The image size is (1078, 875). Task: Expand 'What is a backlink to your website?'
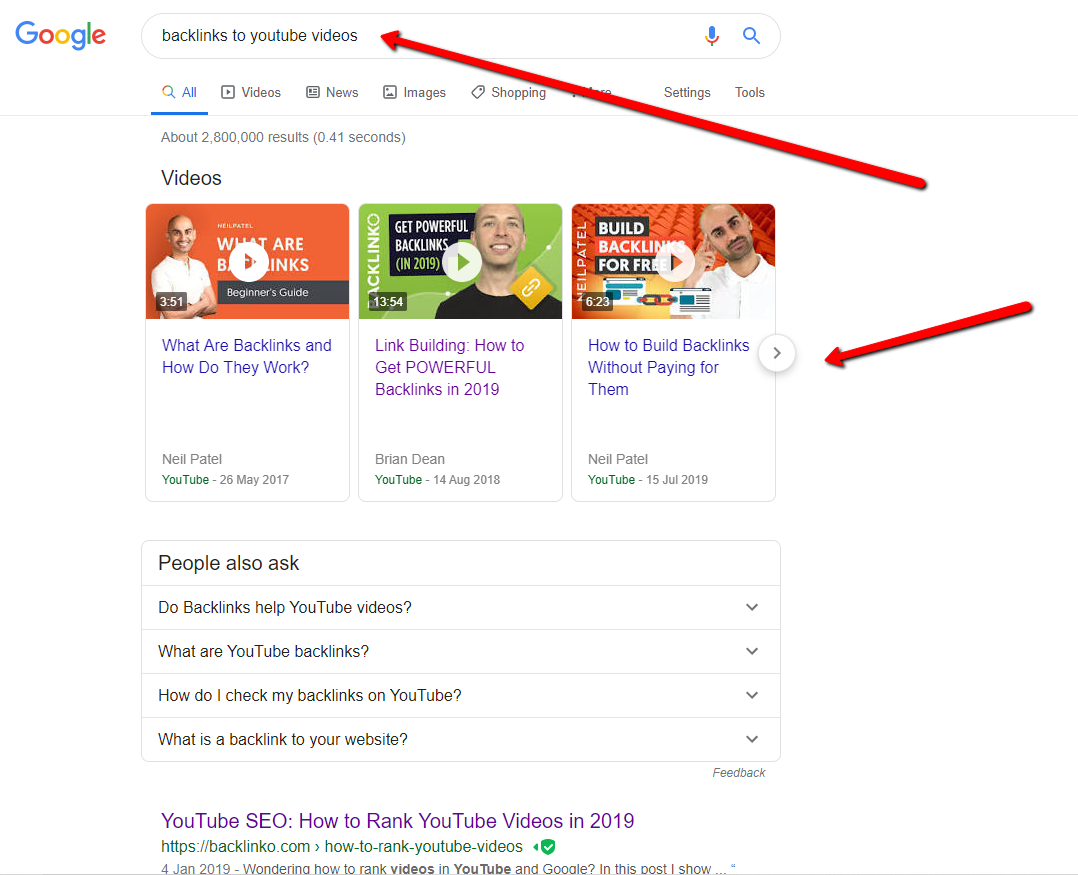tap(461, 740)
